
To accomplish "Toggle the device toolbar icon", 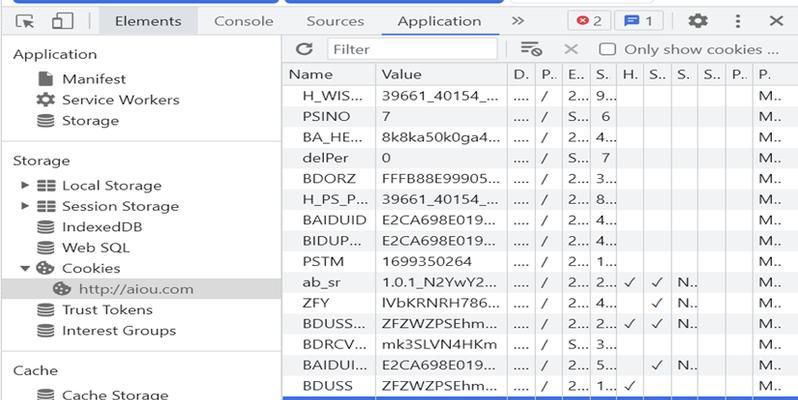I will point(63,21).
